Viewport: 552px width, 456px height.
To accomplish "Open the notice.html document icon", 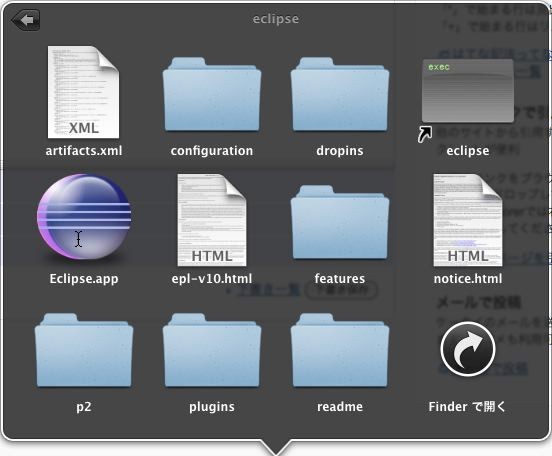I will click(x=468, y=220).
